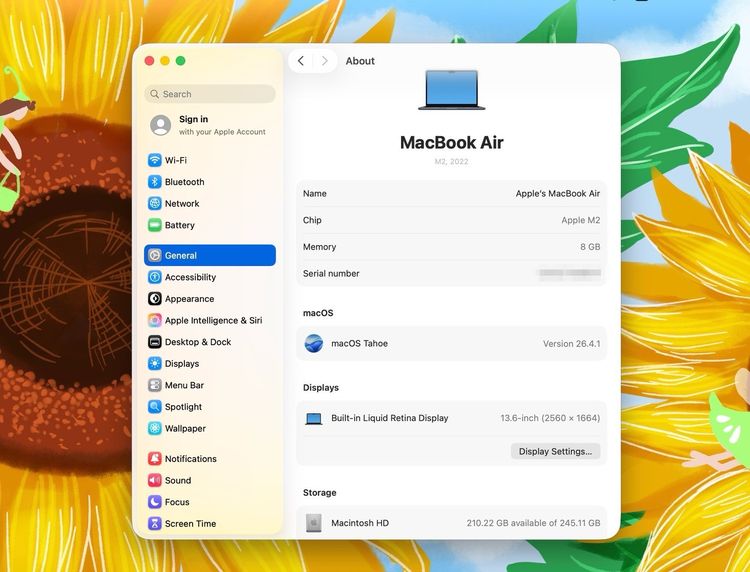Click the Macintosh HD drive icon
Viewport: 750px width, 572px height.
pos(314,523)
